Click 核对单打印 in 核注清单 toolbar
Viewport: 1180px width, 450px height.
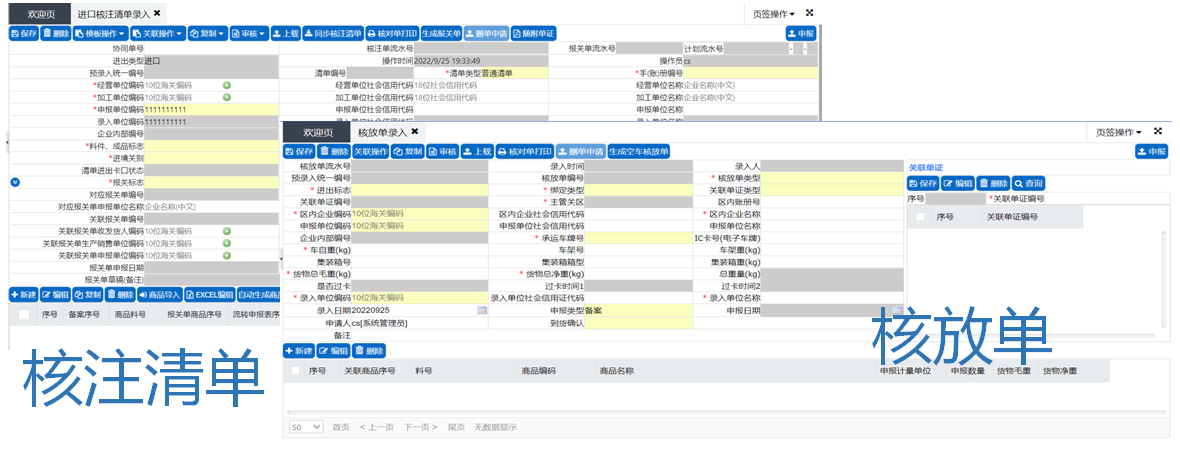(392, 33)
